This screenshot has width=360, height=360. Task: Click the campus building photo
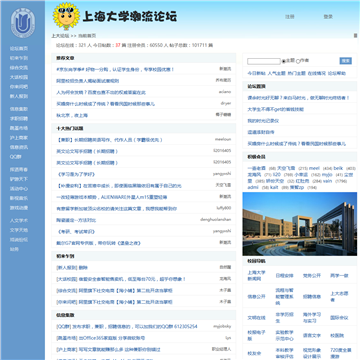pyautogui.click(x=300, y=224)
